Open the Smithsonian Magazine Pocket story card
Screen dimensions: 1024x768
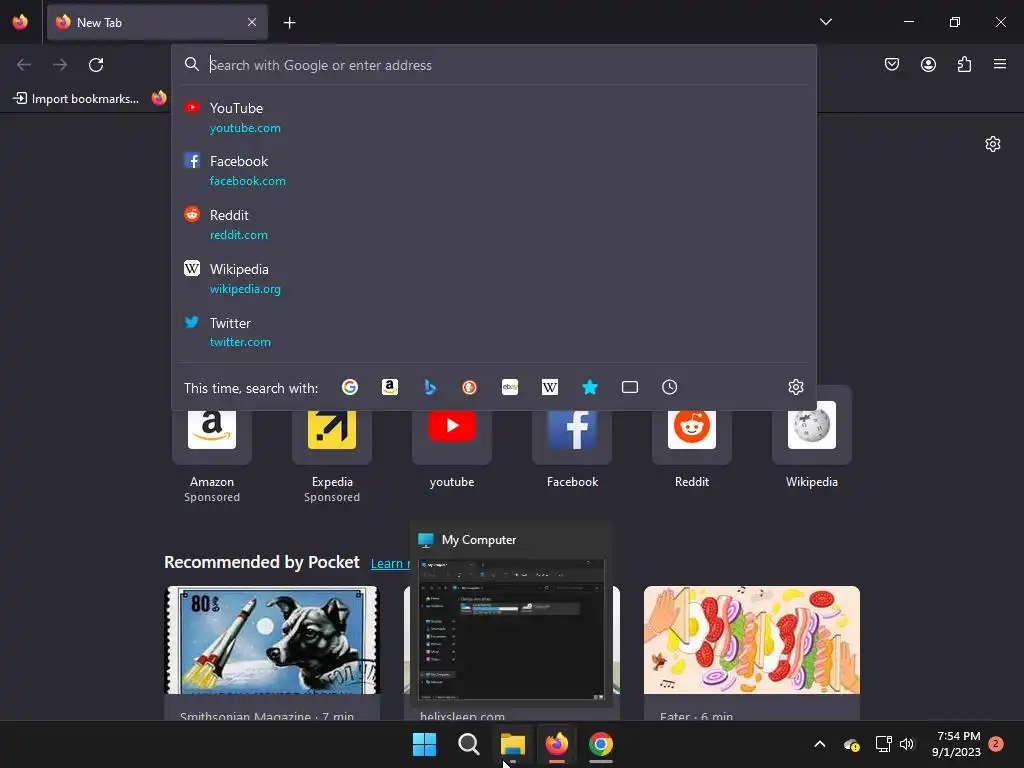pyautogui.click(x=272, y=653)
